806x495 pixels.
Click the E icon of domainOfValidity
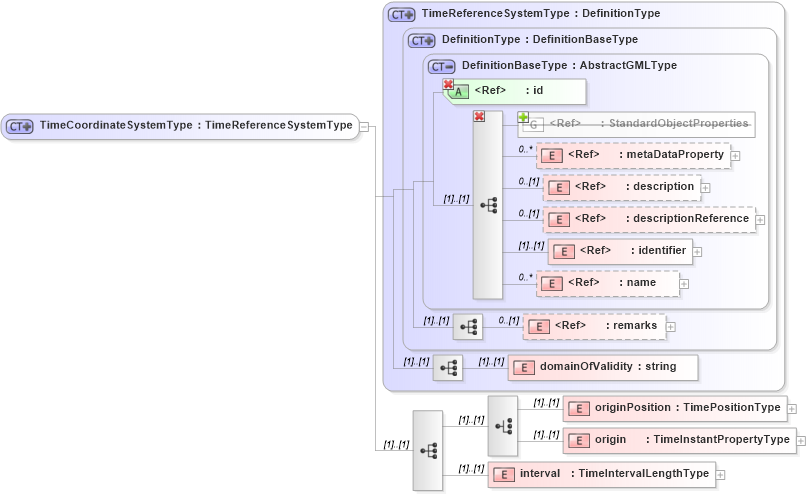(524, 368)
